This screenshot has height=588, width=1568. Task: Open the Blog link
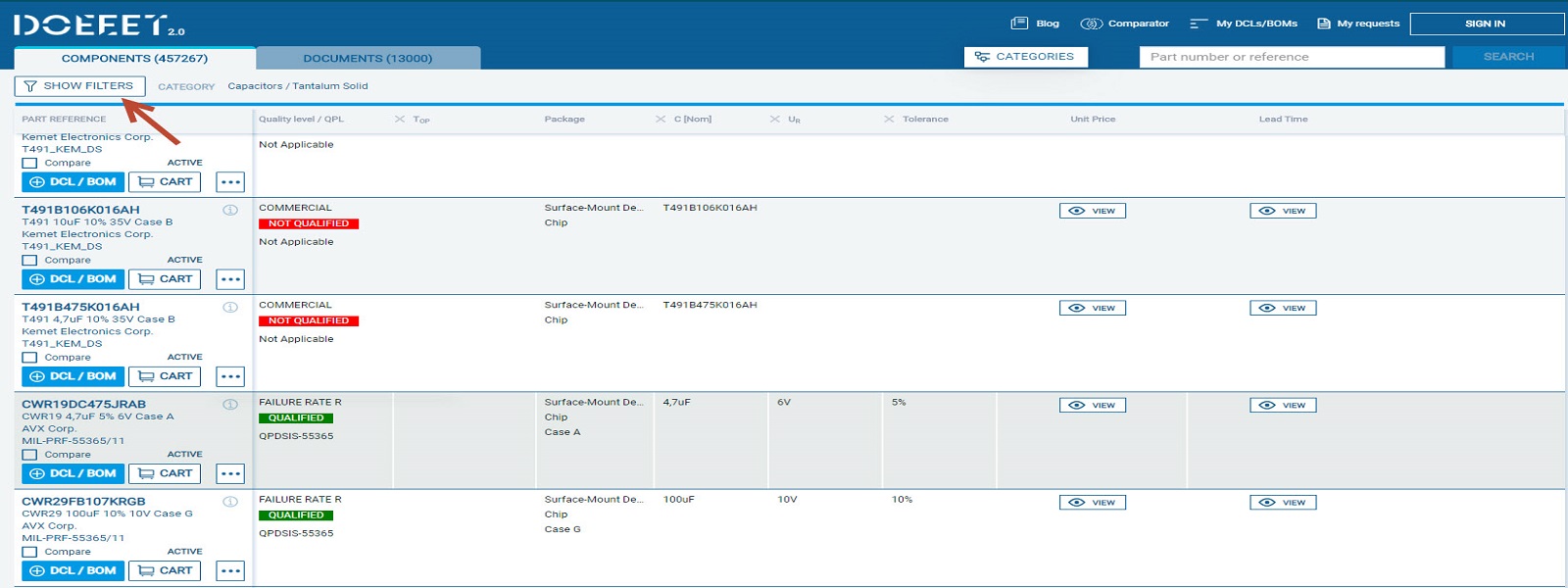[x=1035, y=24]
